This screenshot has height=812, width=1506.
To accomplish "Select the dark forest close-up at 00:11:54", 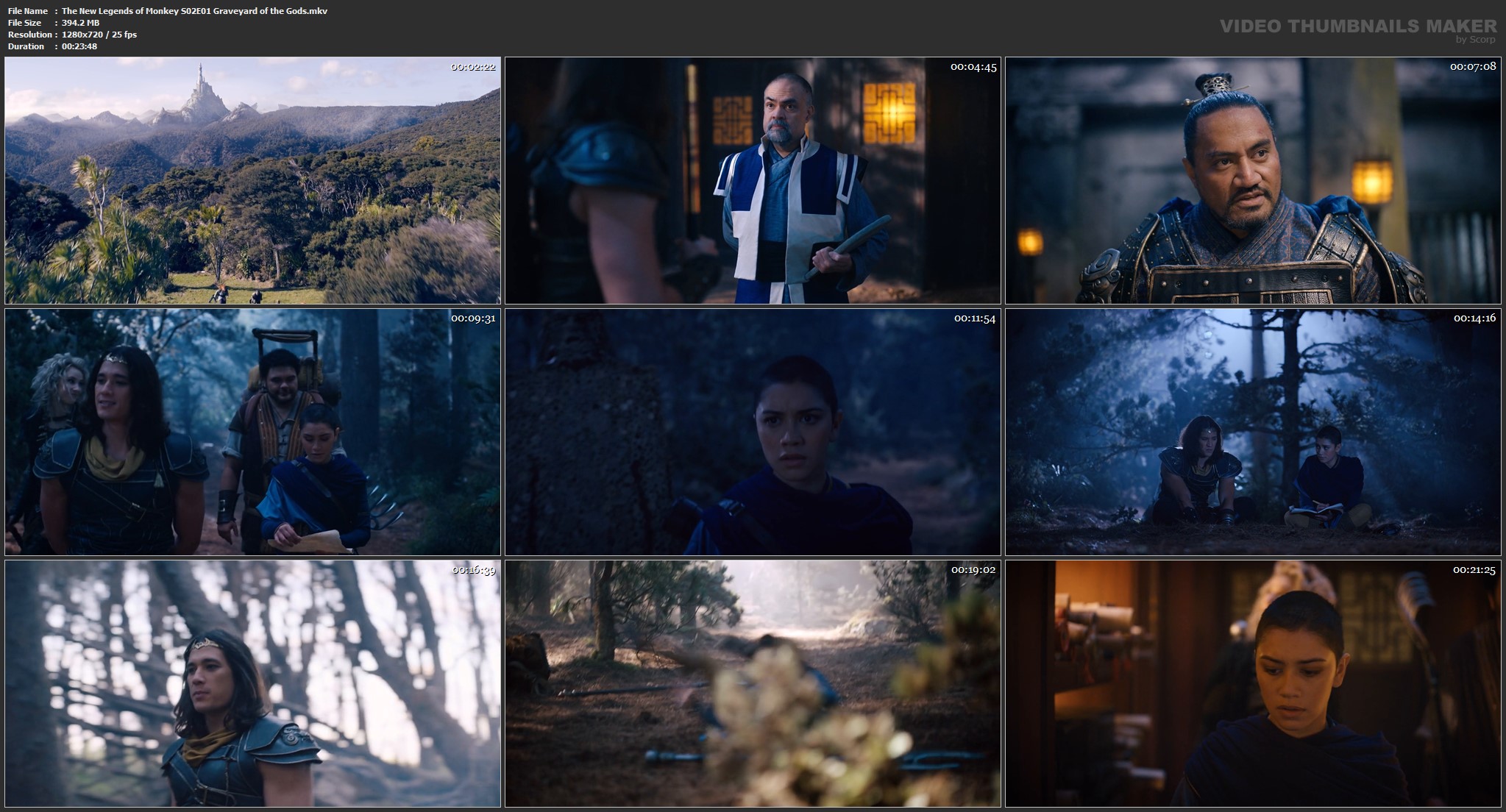I will pyautogui.click(x=753, y=432).
